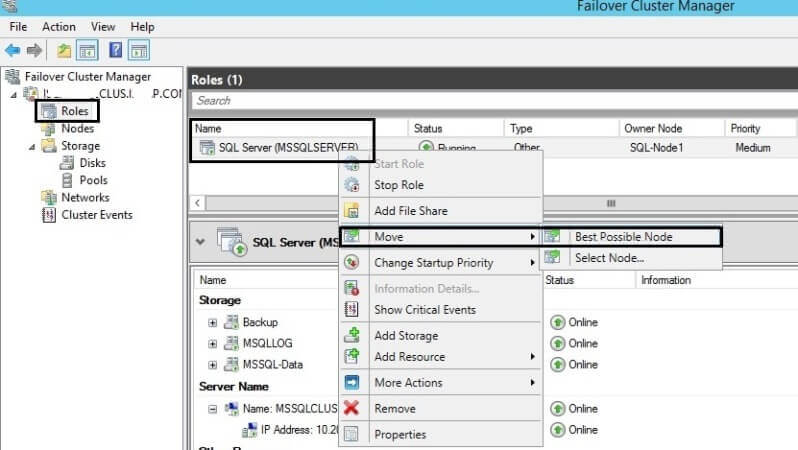
Task: Click the Show Critical Events icon
Action: click(x=352, y=310)
